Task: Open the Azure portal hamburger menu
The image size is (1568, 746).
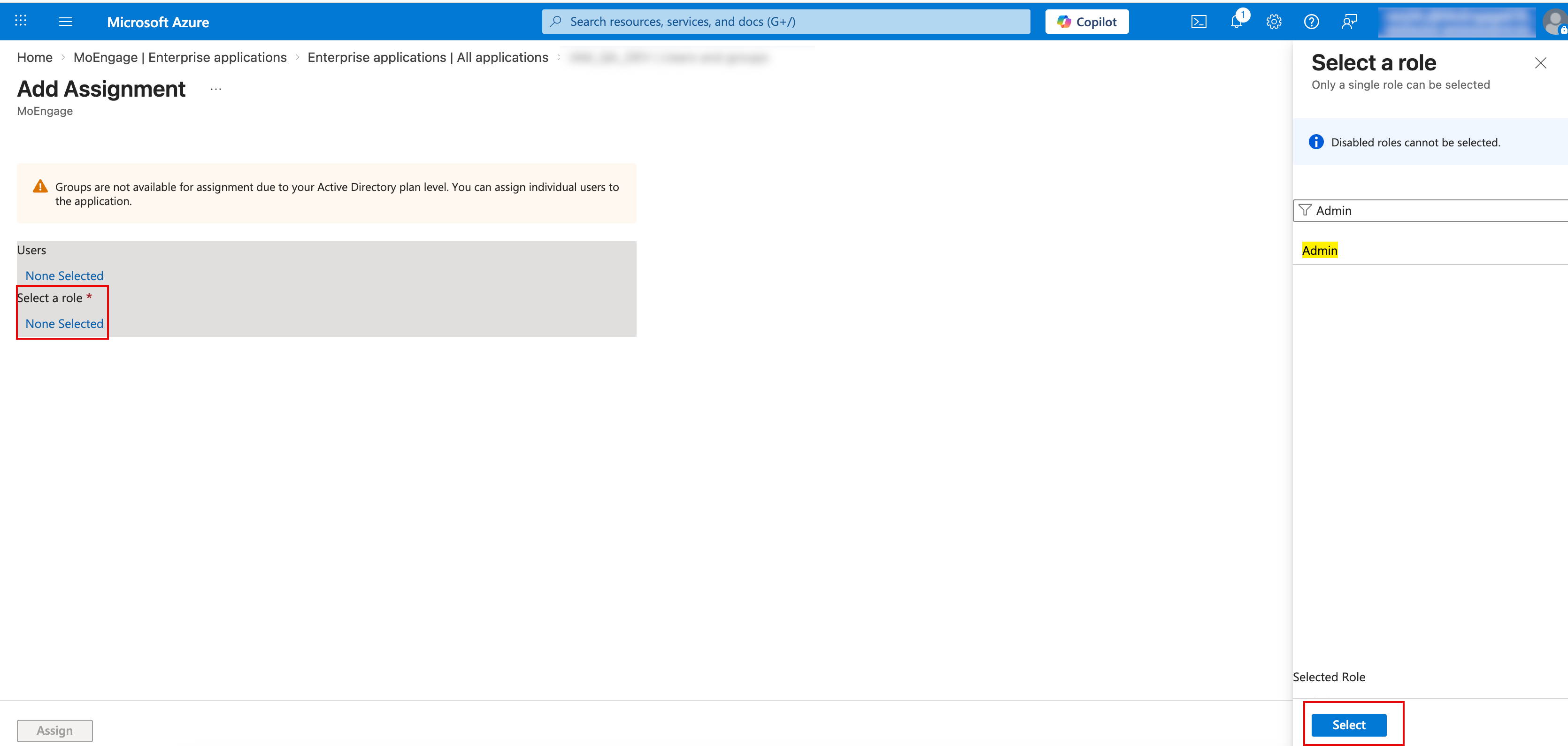Action: 66,22
